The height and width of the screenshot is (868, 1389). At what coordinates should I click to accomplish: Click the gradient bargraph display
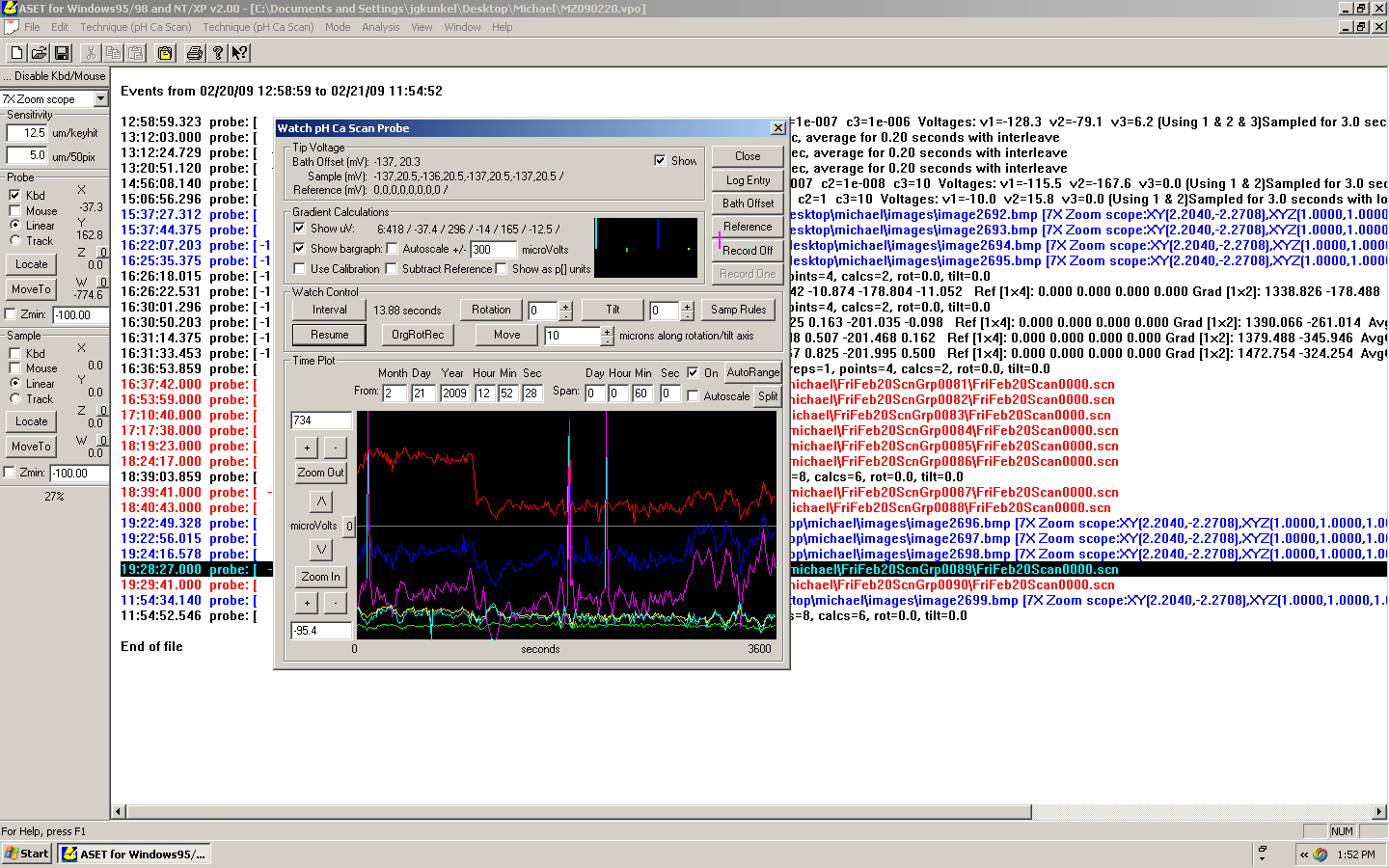(x=645, y=248)
